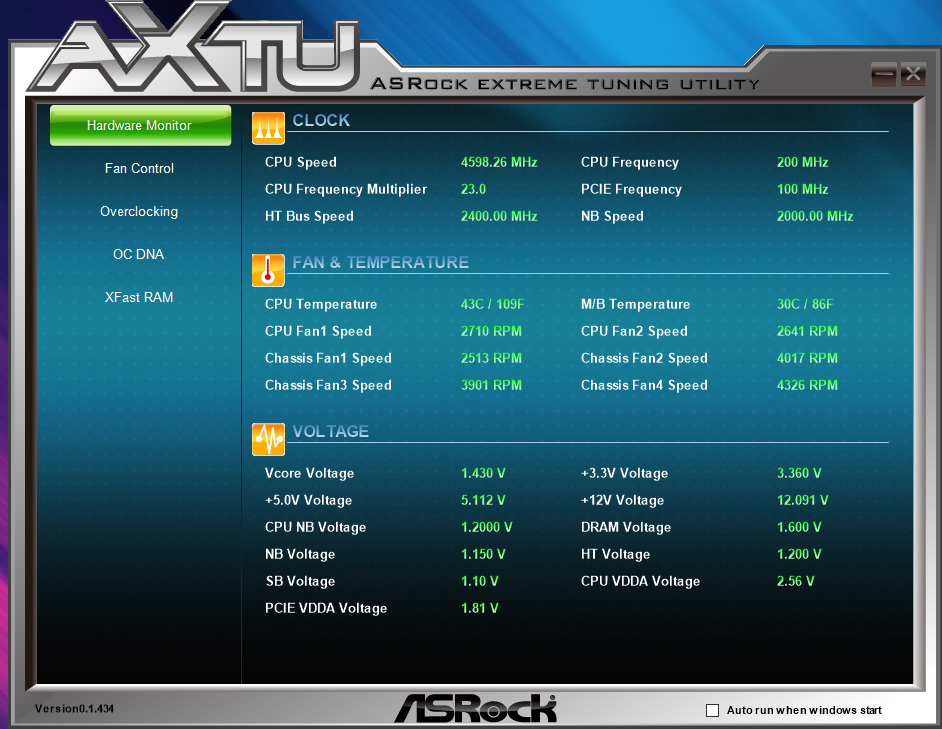Click the CPU Frequency Multiplier value 23.0
This screenshot has width=942, height=729.
473,189
